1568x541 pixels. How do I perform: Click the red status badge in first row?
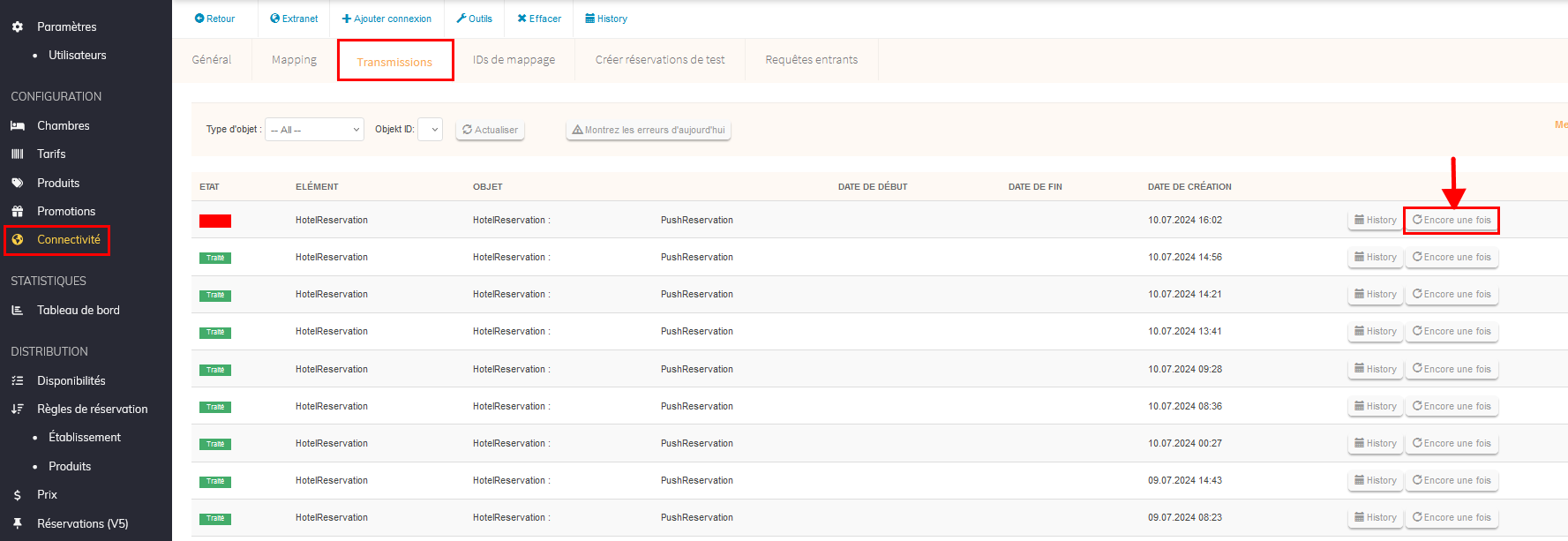[215, 222]
